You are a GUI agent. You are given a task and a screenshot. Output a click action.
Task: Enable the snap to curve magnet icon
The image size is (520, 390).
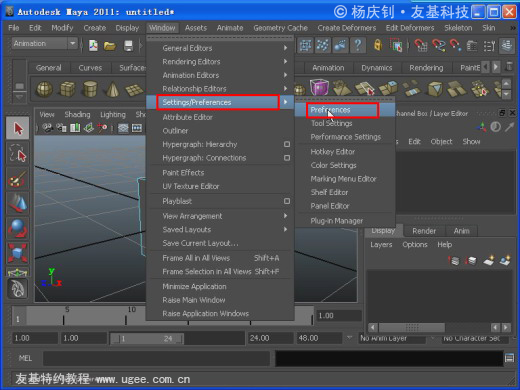(438, 45)
